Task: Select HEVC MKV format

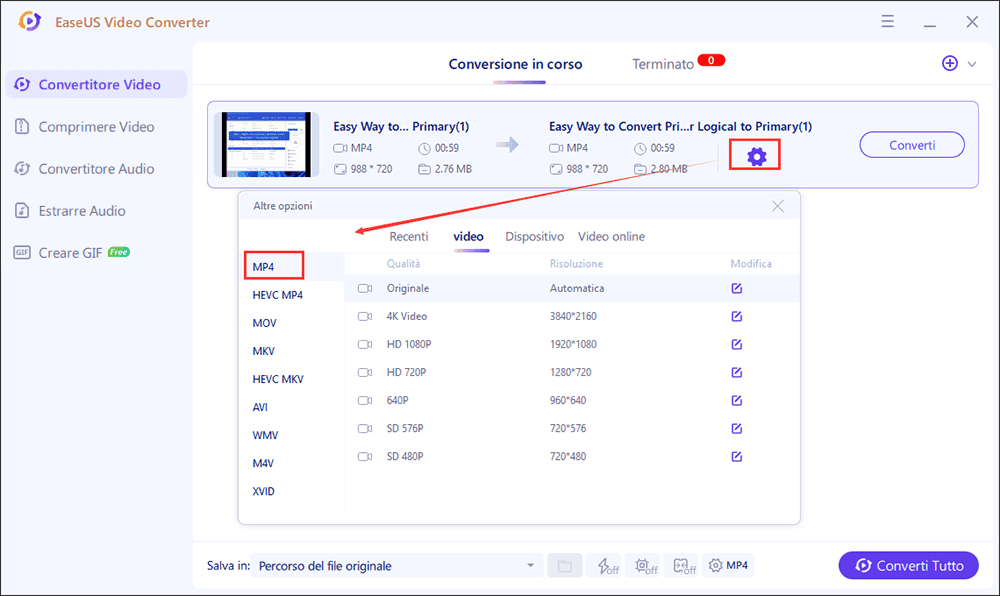Action: 278,379
